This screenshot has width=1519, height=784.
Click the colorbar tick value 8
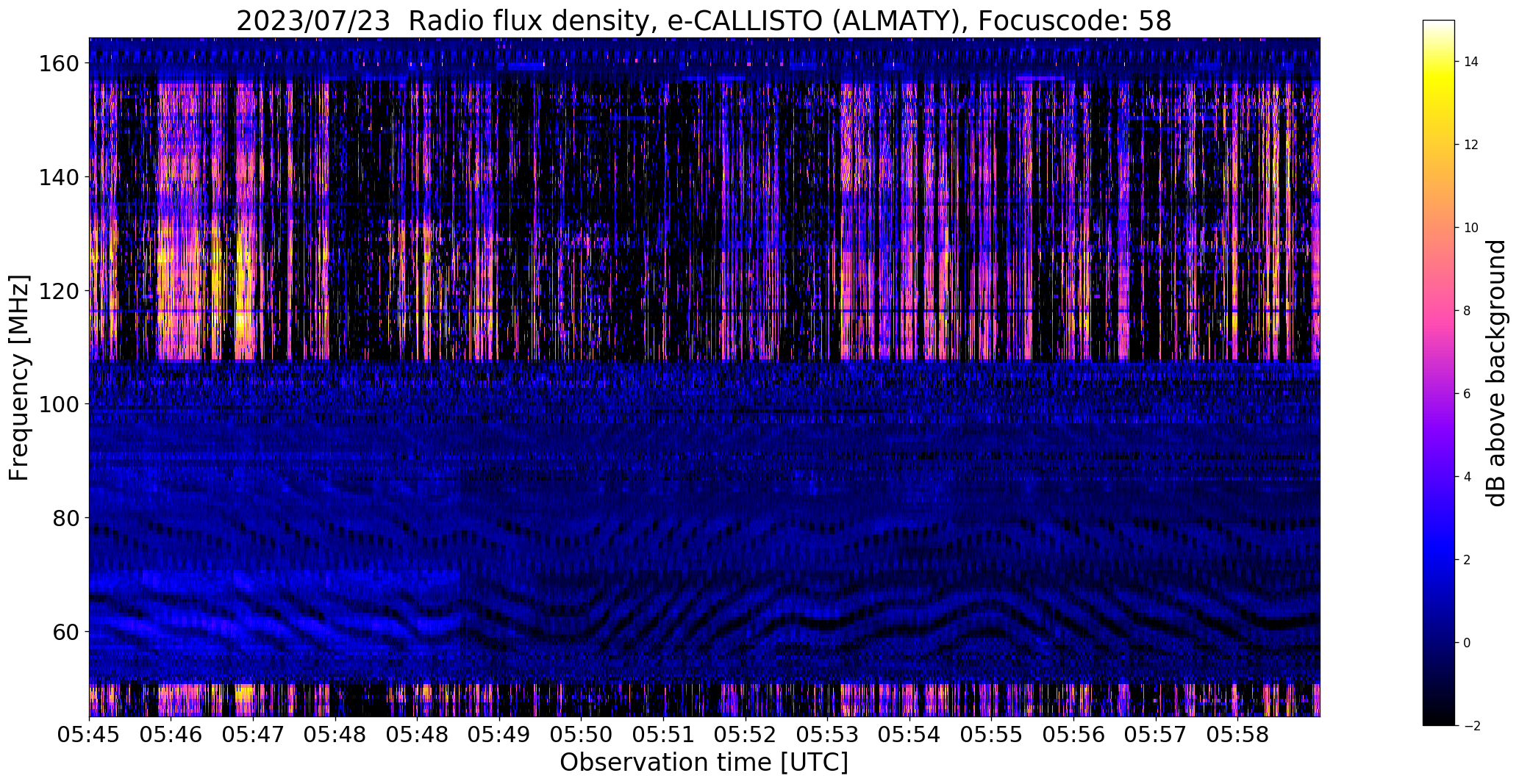point(1468,312)
